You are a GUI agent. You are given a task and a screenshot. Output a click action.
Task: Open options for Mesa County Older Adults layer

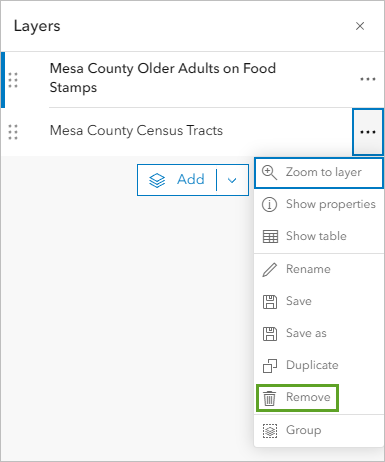tap(368, 79)
